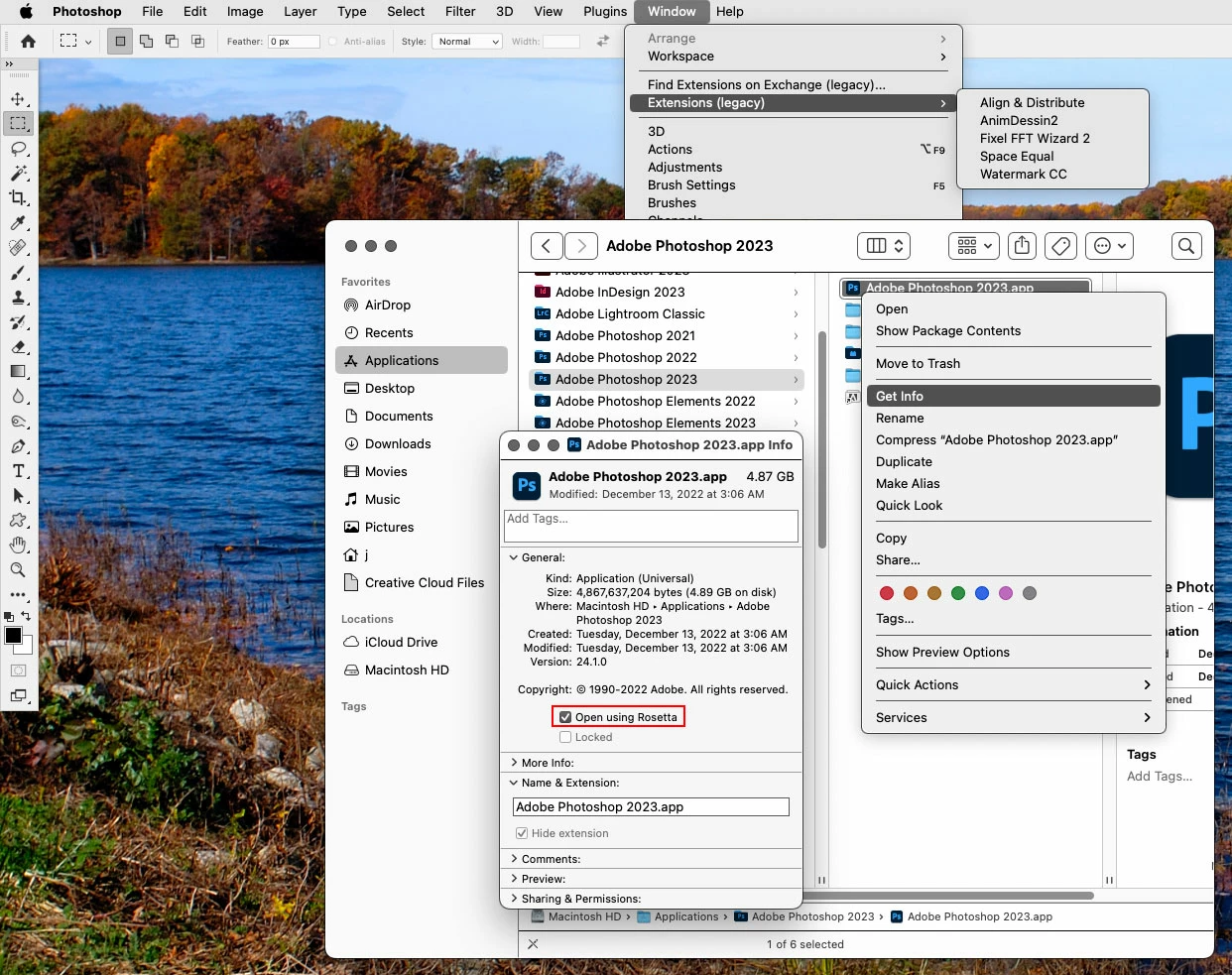The width and height of the screenshot is (1232, 975).
Task: Select the Brush tool
Action: (18, 273)
